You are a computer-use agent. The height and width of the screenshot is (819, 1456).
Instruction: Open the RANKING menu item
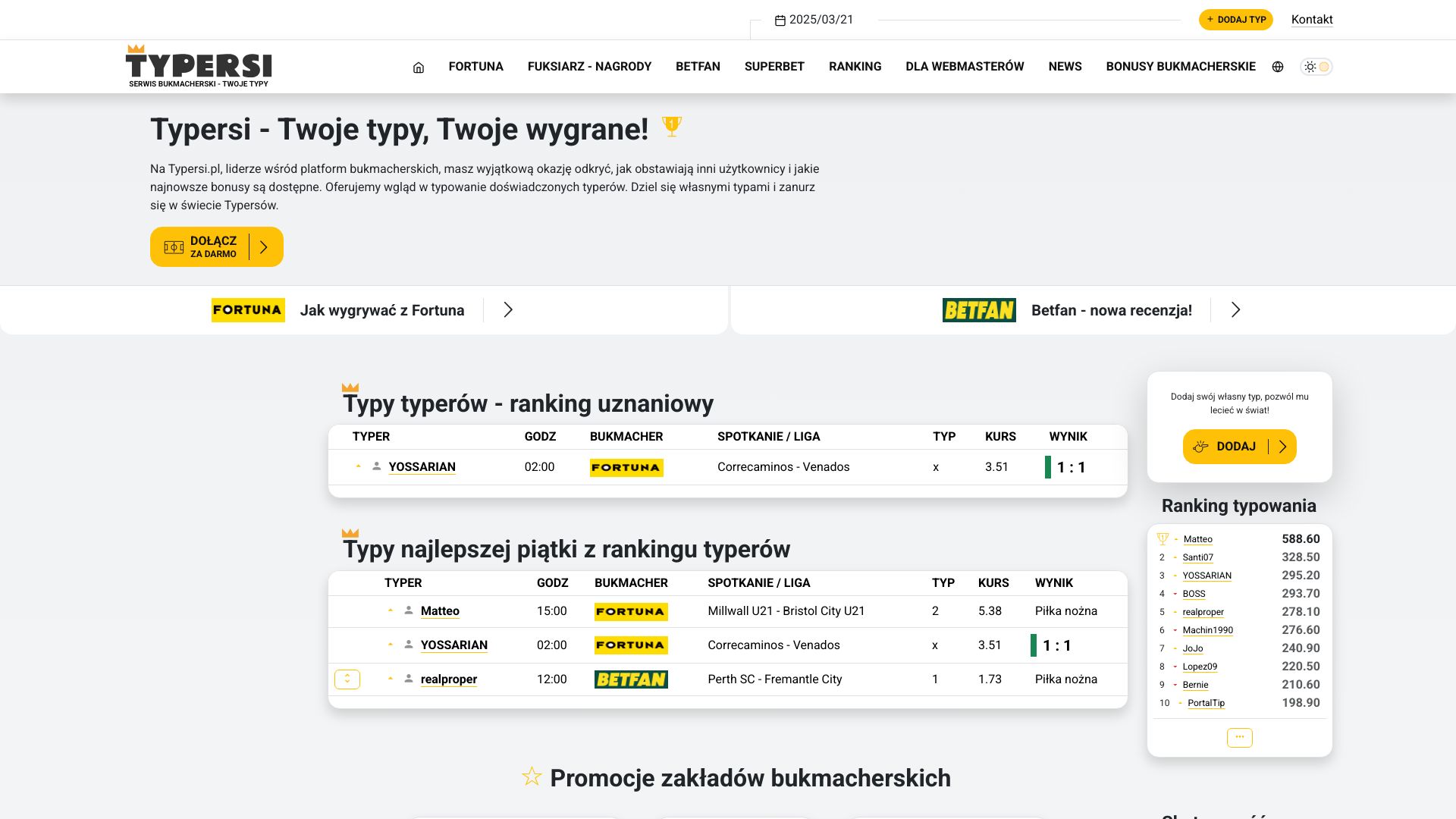[855, 67]
